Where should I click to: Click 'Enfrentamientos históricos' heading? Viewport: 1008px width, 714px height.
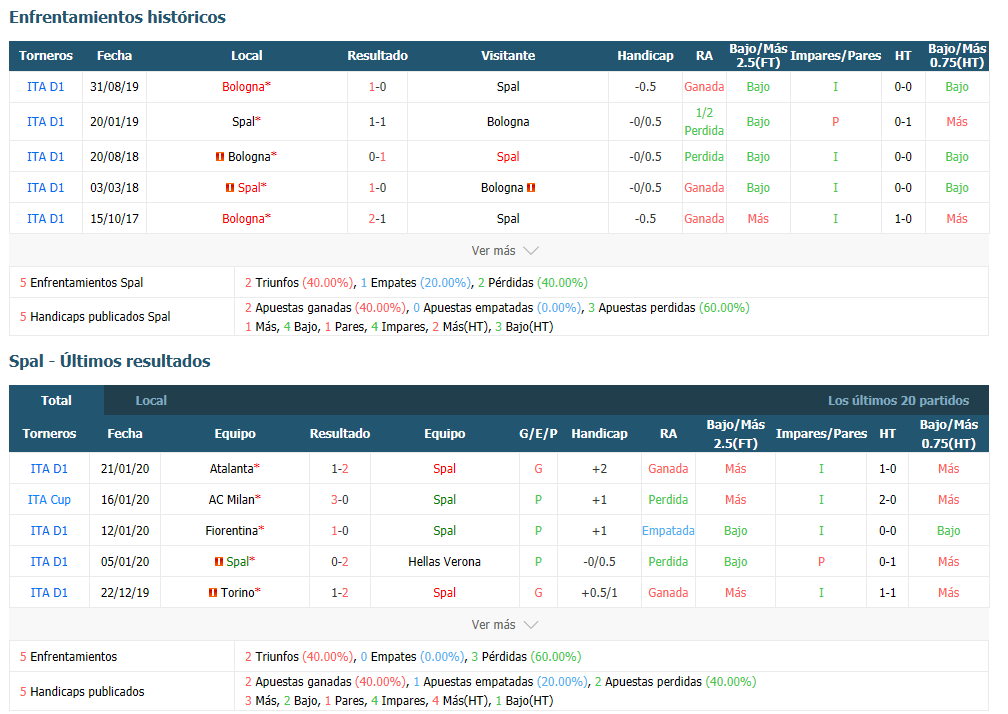pos(118,17)
